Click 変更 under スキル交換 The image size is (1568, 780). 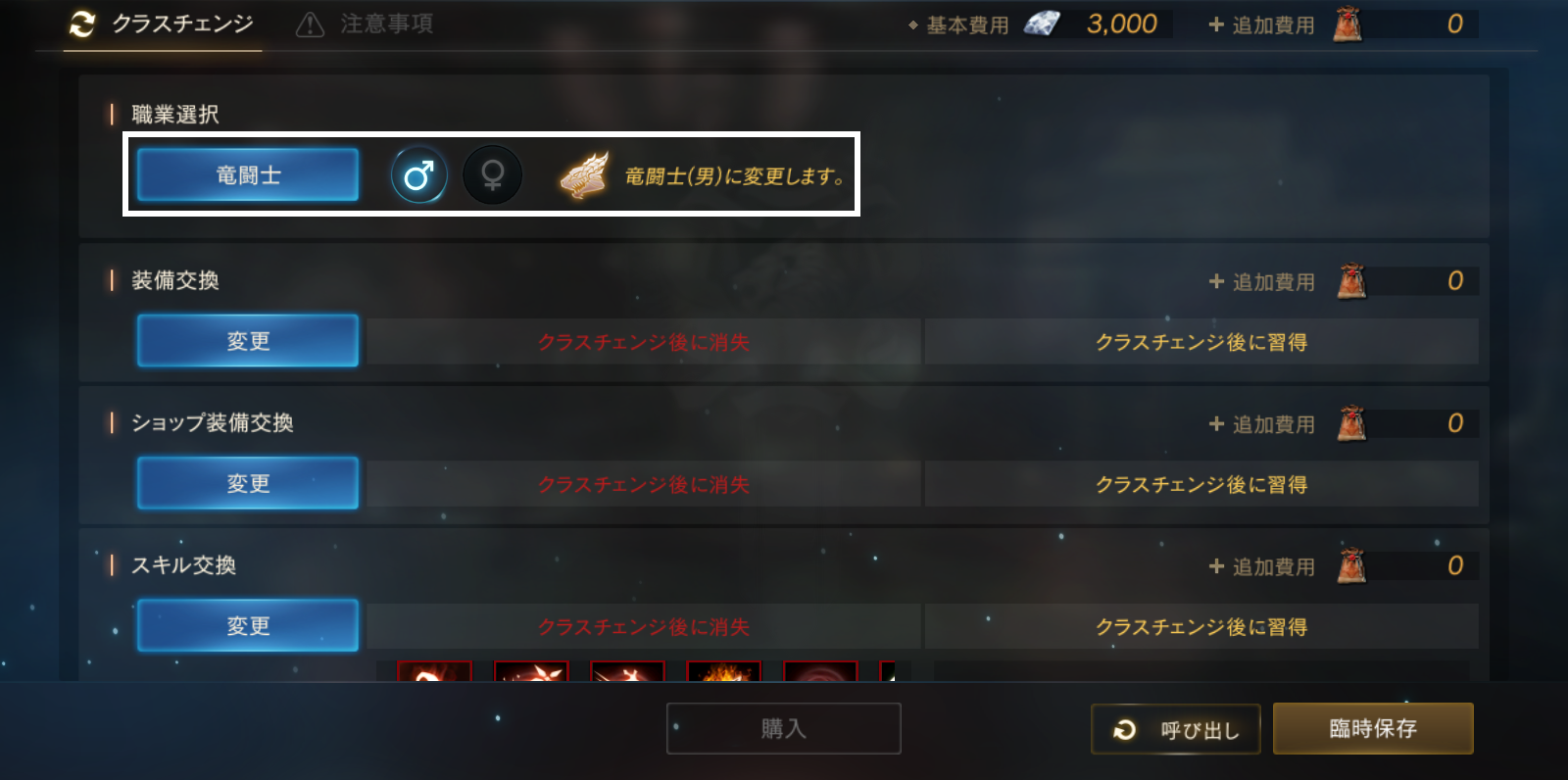pos(248,625)
